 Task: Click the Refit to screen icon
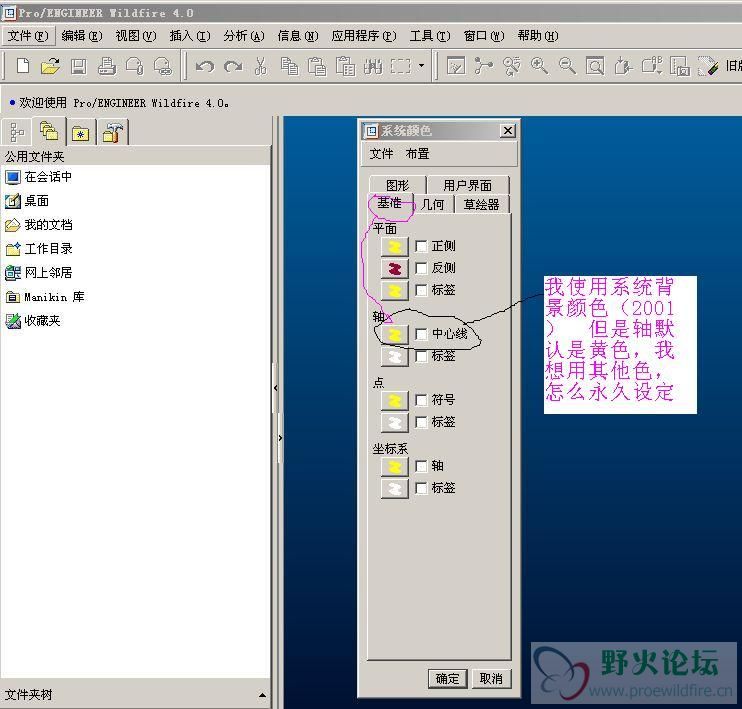click(595, 66)
